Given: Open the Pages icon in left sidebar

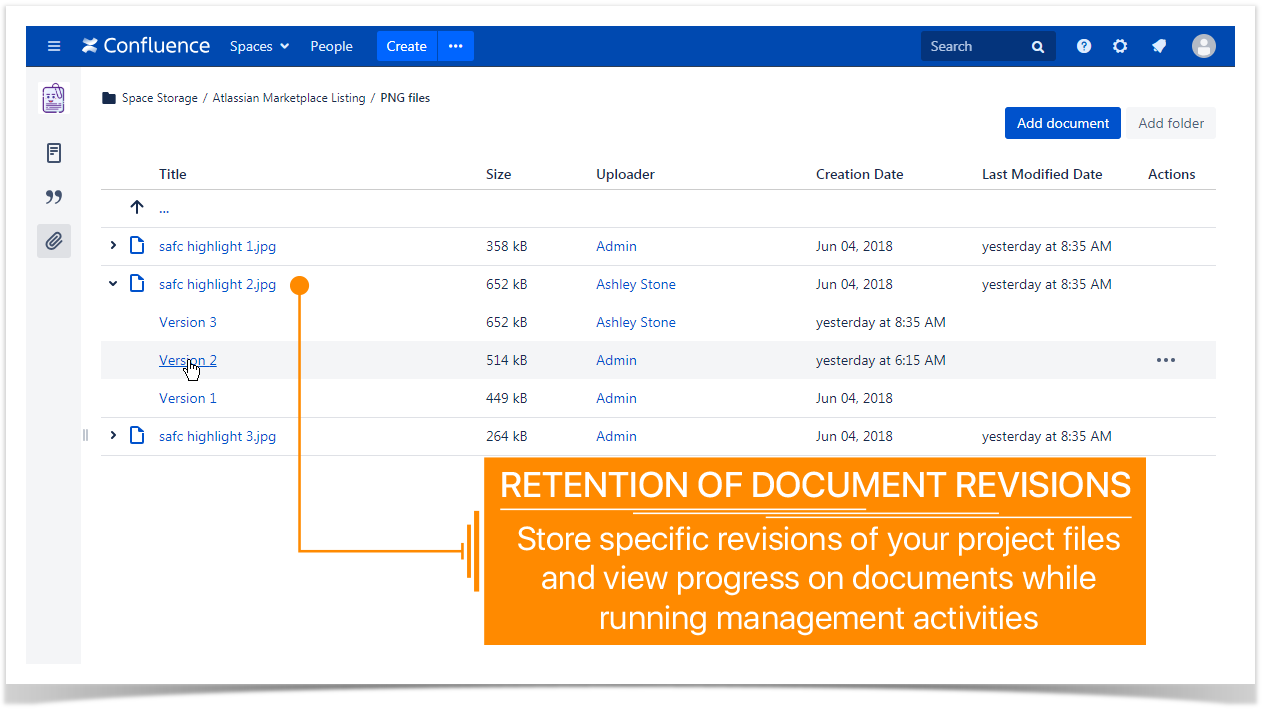Looking at the screenshot, I should click(54, 153).
